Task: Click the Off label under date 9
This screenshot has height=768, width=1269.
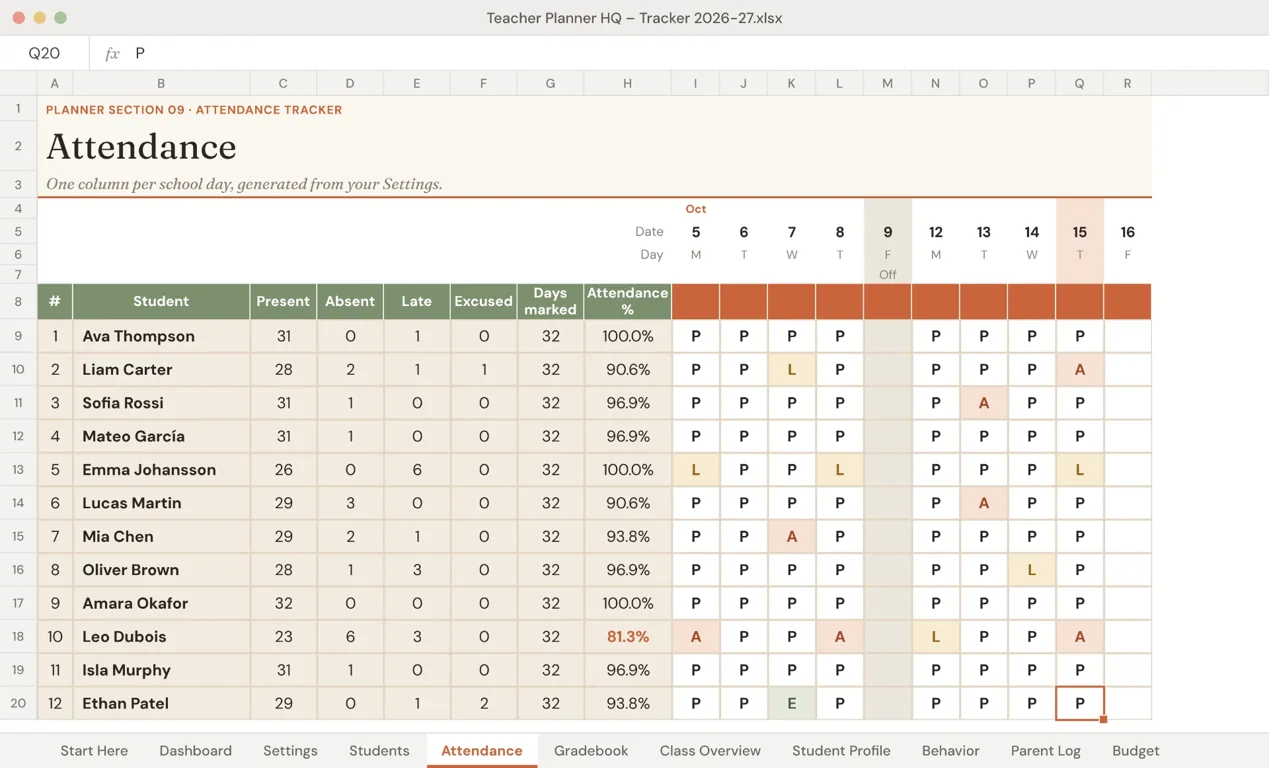Action: click(887, 274)
